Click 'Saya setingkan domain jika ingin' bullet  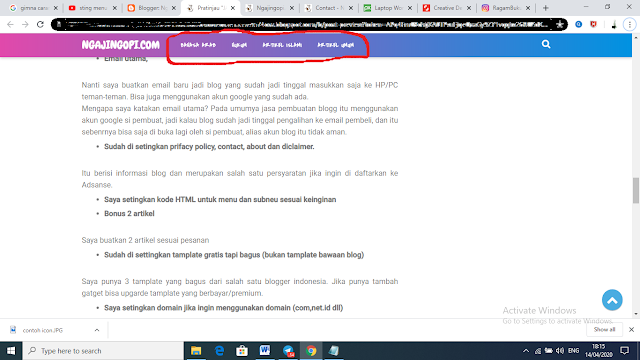coord(223,308)
